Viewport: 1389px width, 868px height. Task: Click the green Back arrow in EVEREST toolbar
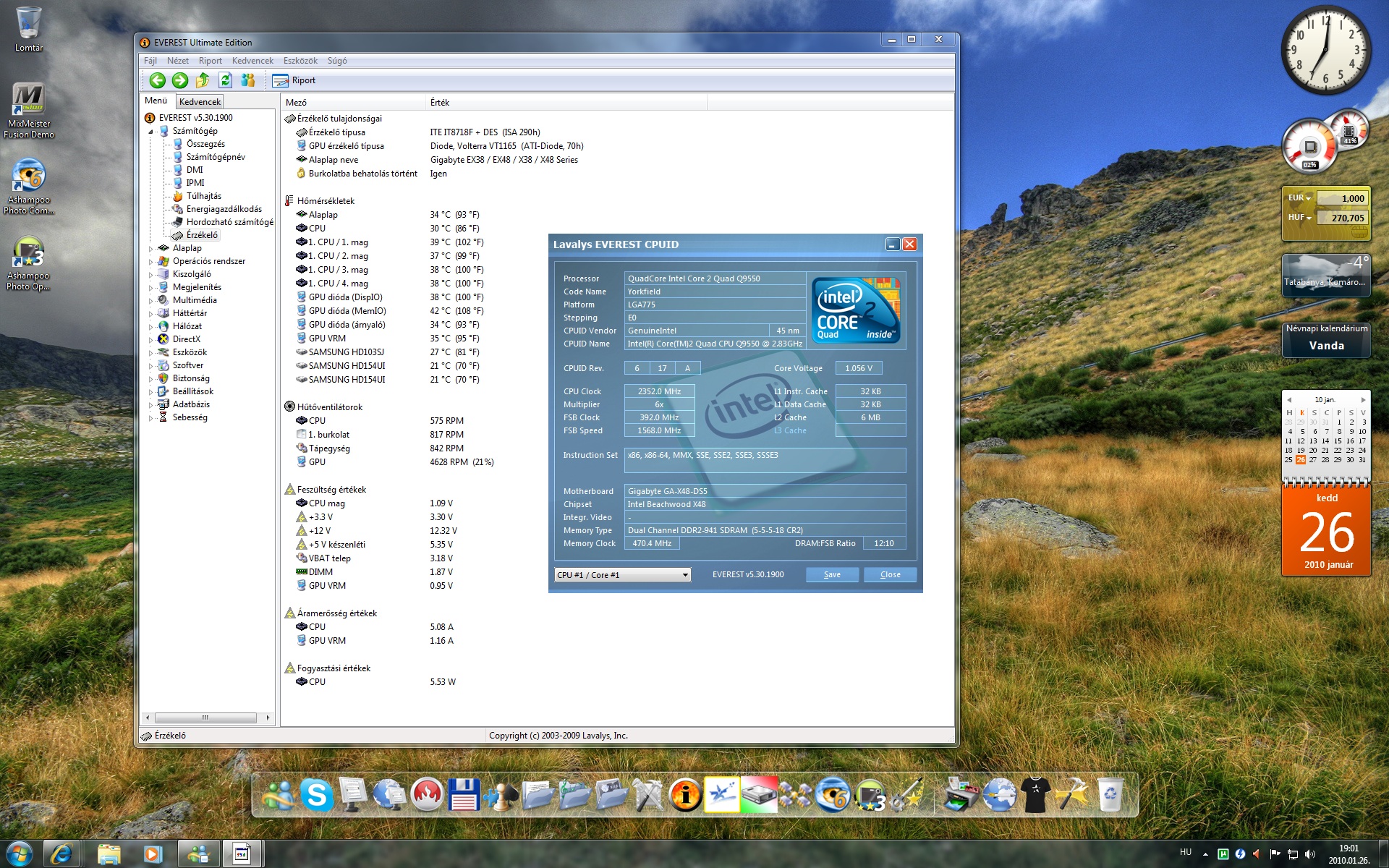(x=157, y=80)
